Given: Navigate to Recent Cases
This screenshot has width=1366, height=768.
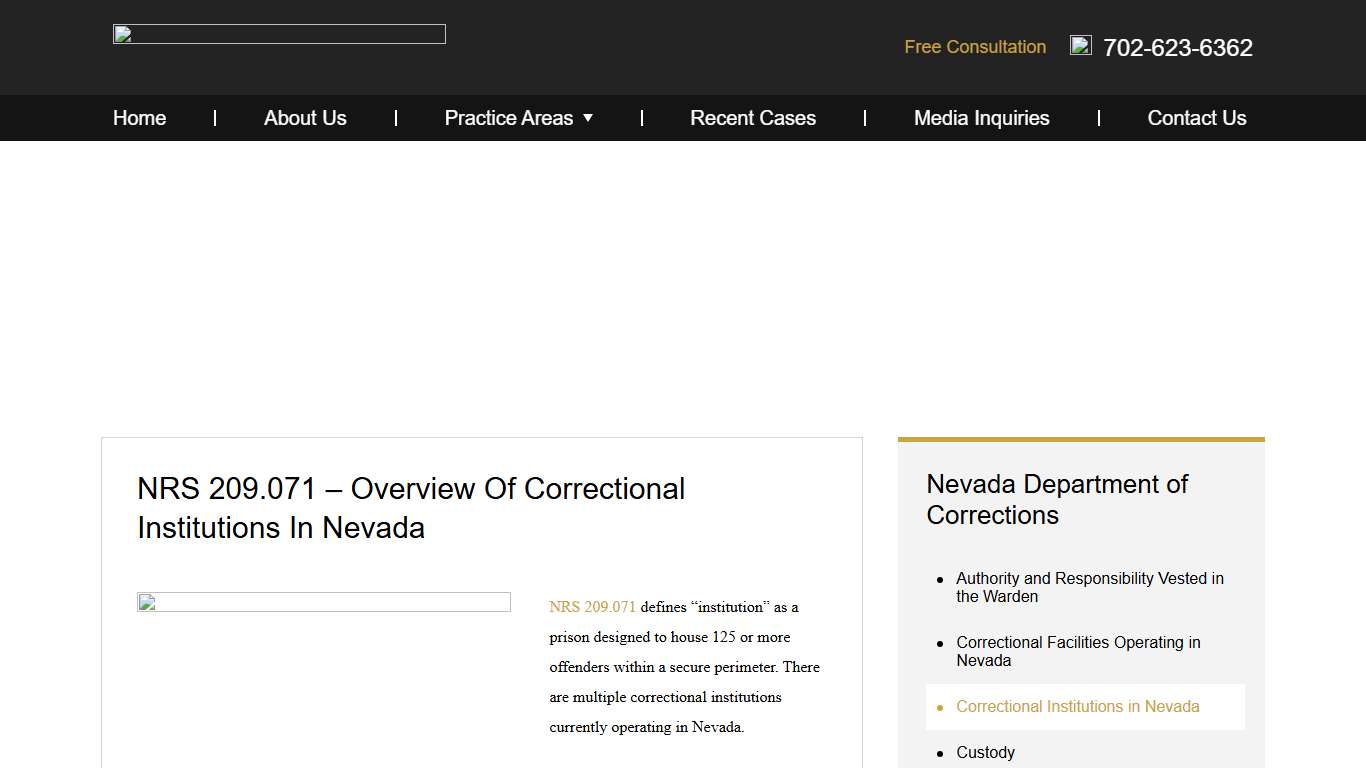Looking at the screenshot, I should click(752, 118).
